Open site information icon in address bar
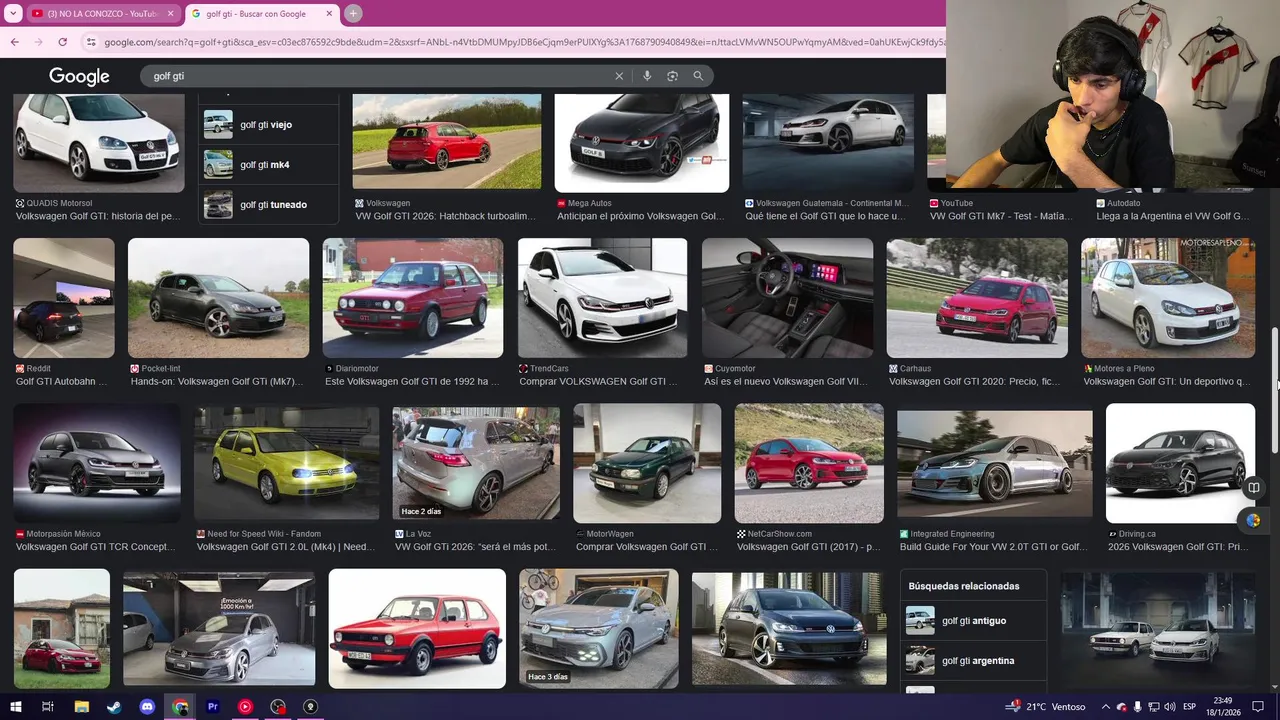Screen dimensions: 1280x720 (x=91, y=42)
